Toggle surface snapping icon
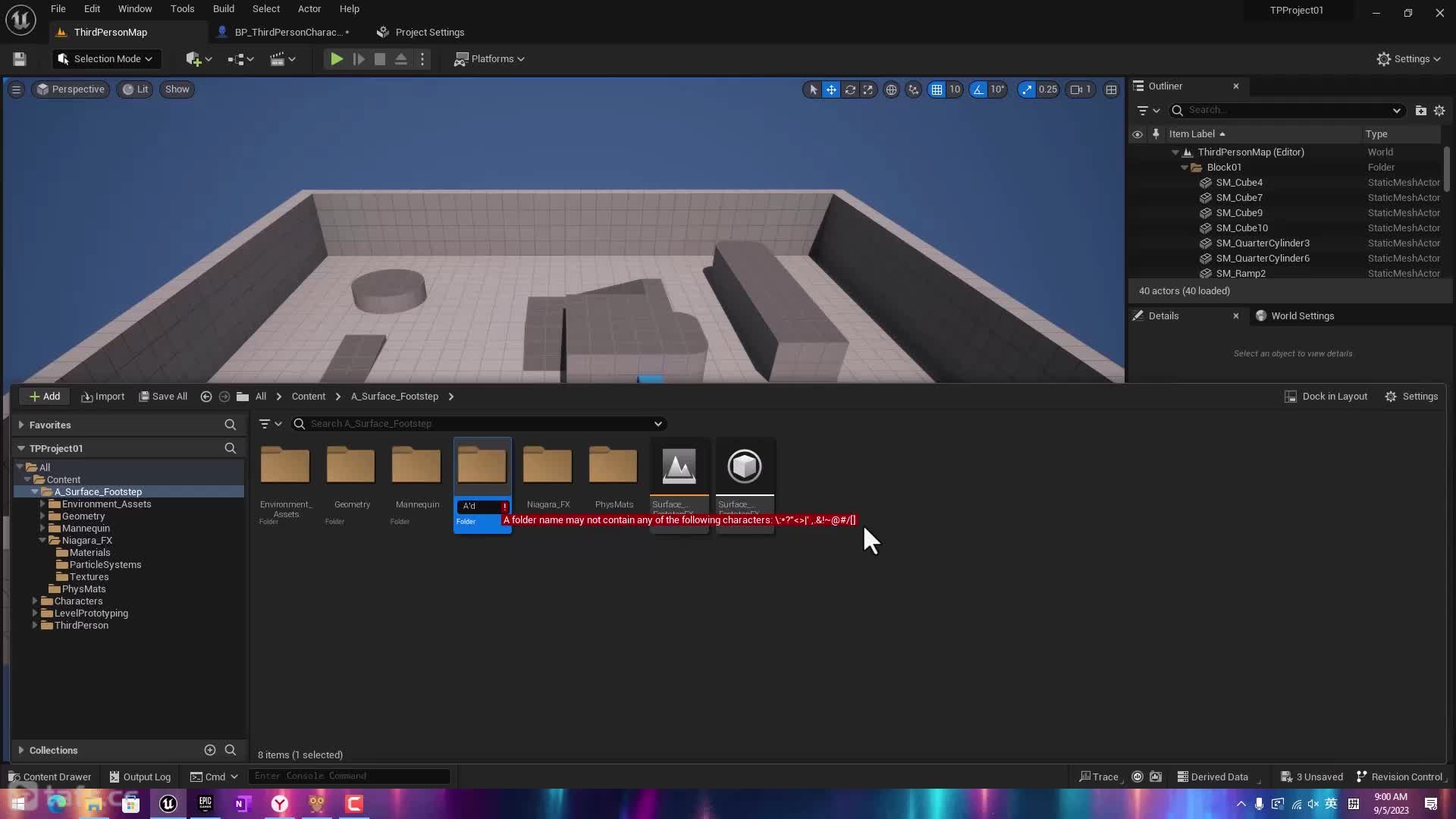The width and height of the screenshot is (1456, 819). pyautogui.click(x=914, y=89)
